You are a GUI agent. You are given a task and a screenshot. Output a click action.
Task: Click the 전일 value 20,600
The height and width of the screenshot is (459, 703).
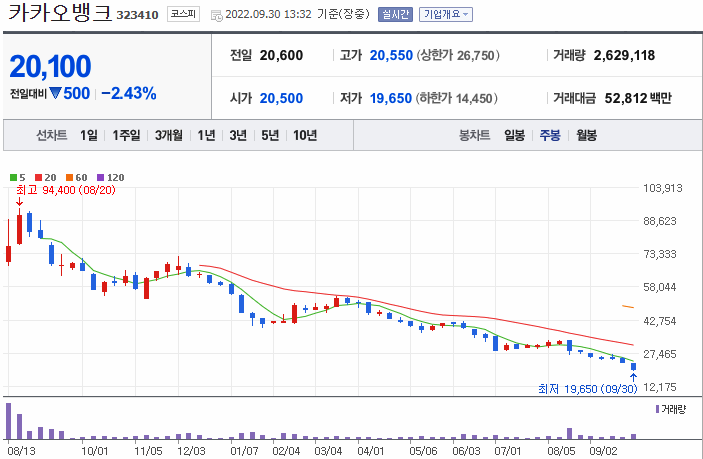click(x=281, y=55)
